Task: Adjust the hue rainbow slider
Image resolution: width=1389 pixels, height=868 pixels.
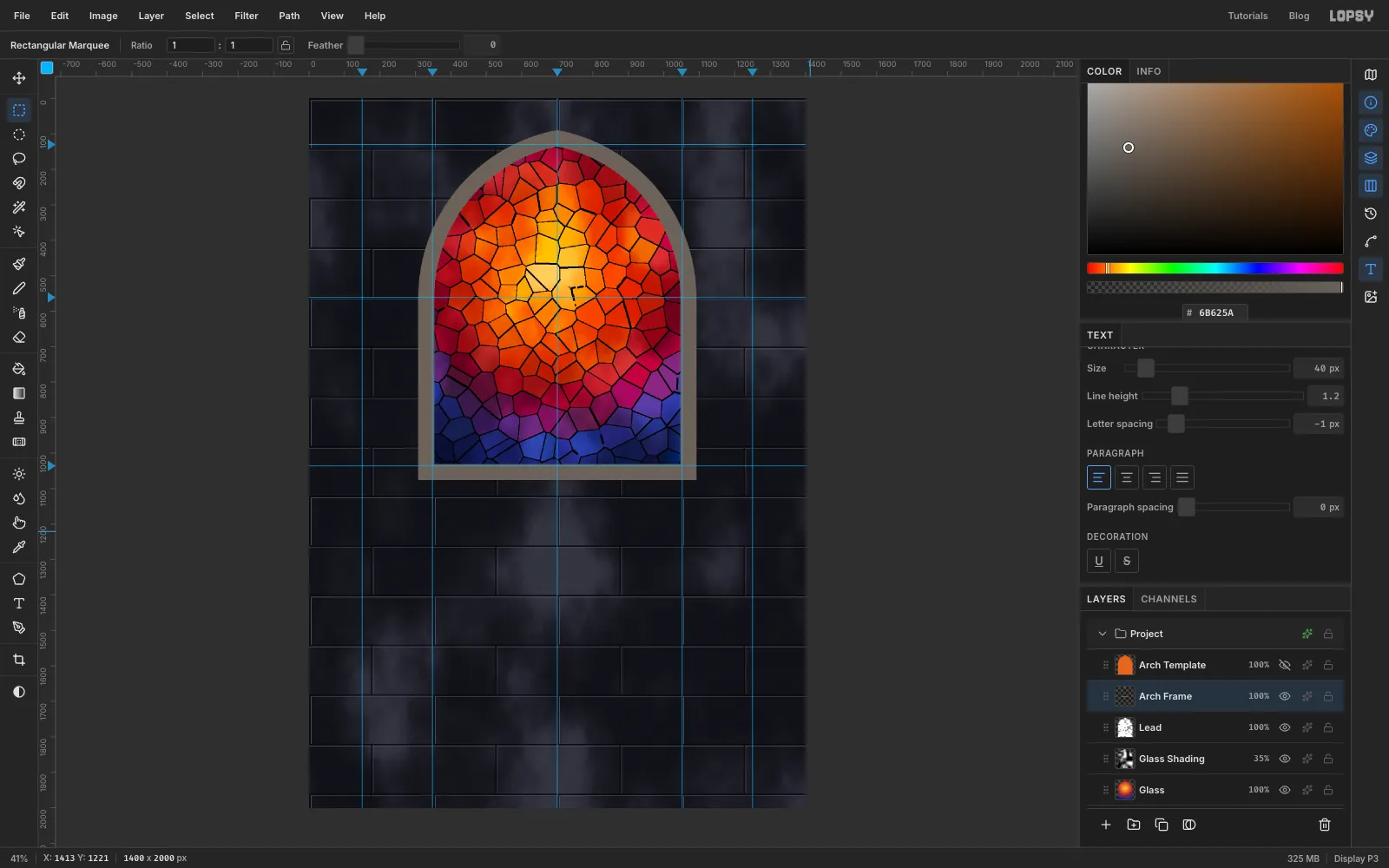Action: click(1215, 268)
